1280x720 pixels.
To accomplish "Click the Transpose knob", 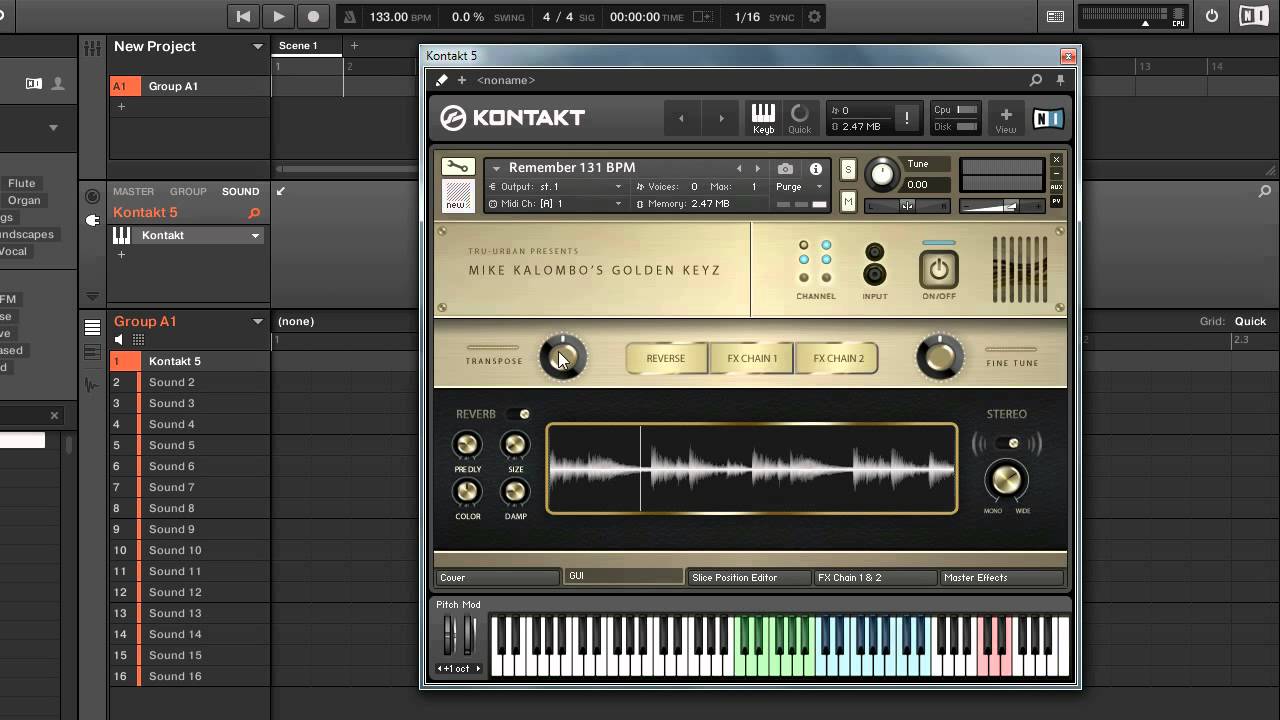I will [x=562, y=358].
